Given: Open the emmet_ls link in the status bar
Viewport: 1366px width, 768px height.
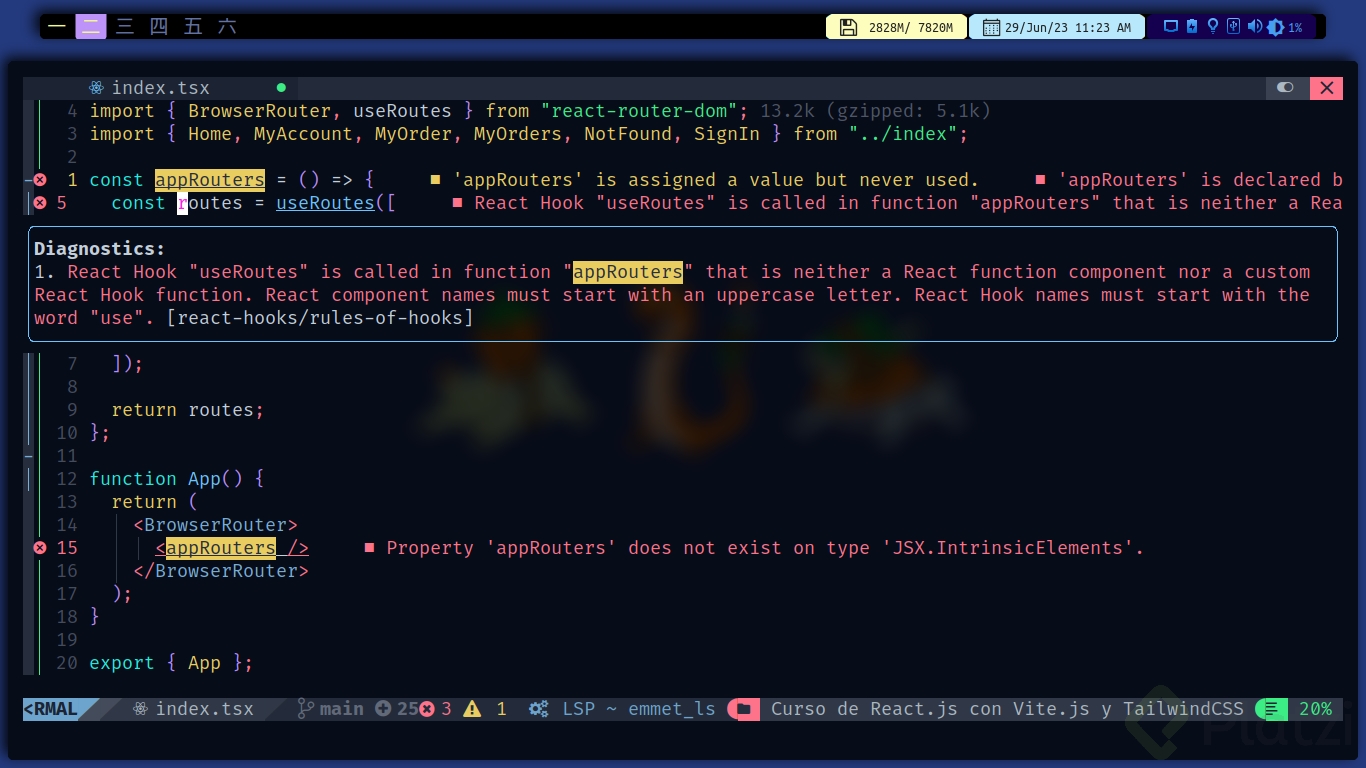Looking at the screenshot, I should [672, 709].
